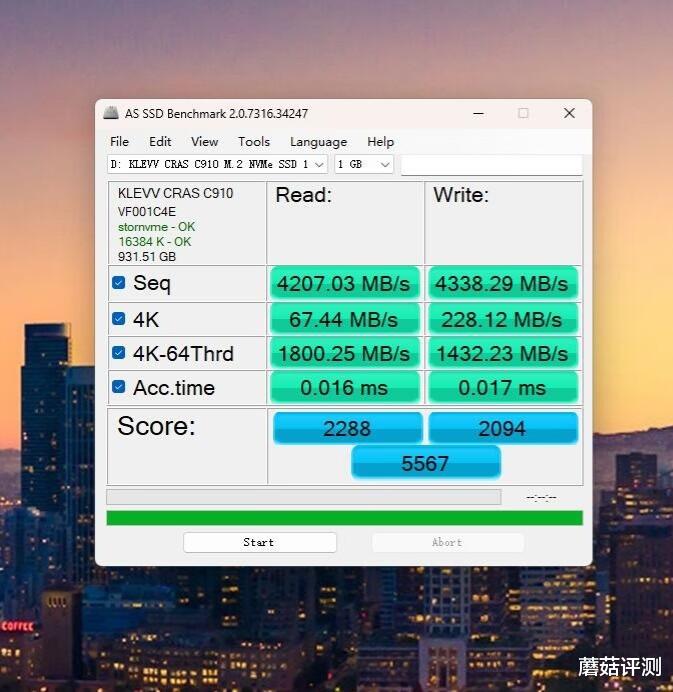Click the stornvme - OK driver status
Image resolution: width=673 pixels, height=692 pixels.
pyautogui.click(x=156, y=227)
